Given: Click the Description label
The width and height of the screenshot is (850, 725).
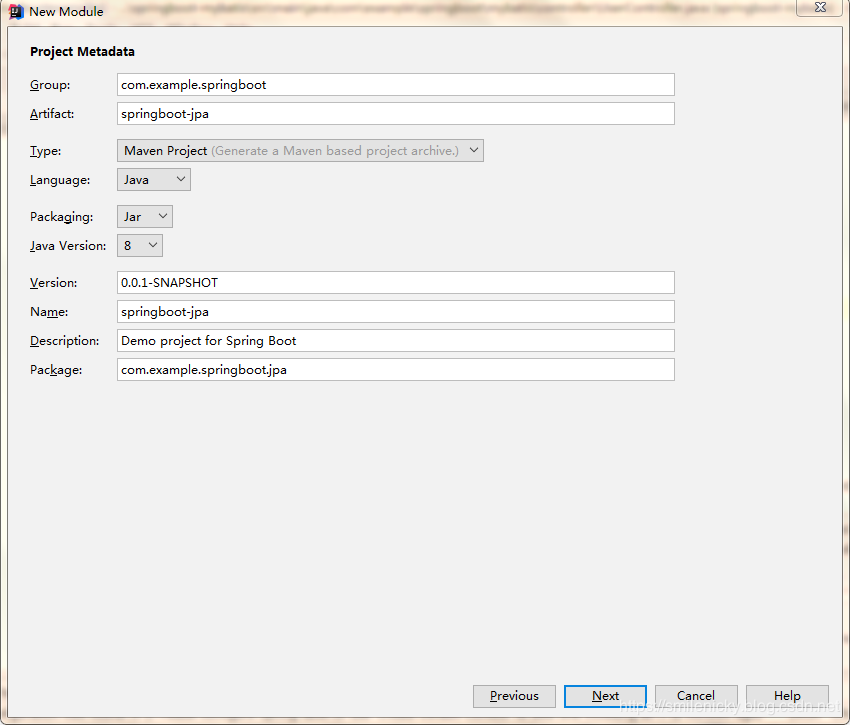Looking at the screenshot, I should (65, 341).
